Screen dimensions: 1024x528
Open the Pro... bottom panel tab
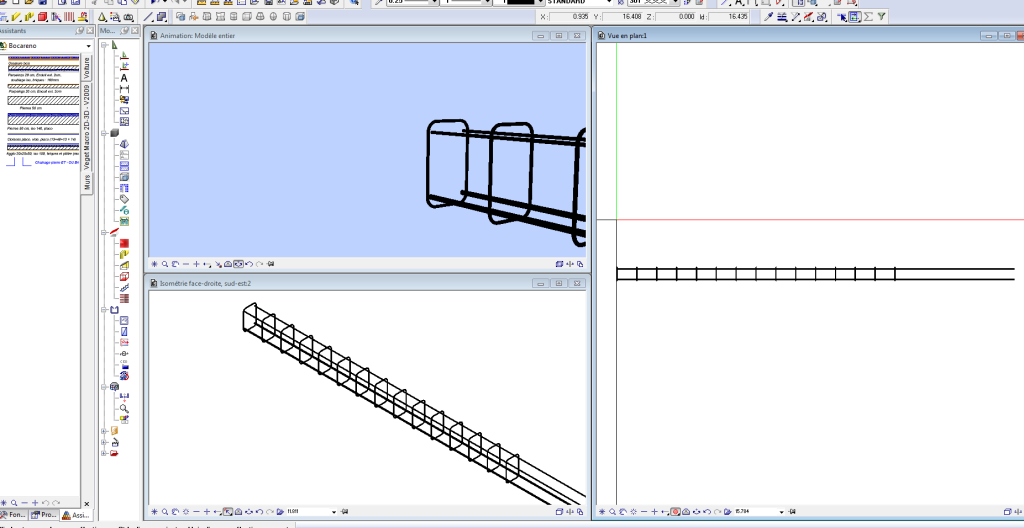(44, 516)
